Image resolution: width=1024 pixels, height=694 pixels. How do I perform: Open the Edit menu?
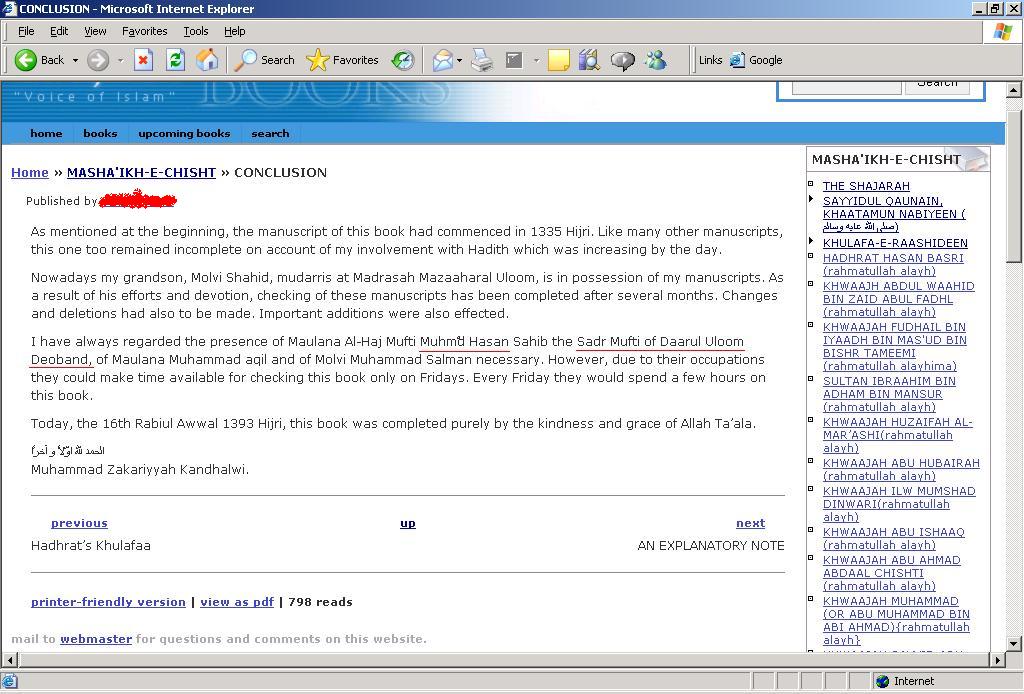coord(59,31)
